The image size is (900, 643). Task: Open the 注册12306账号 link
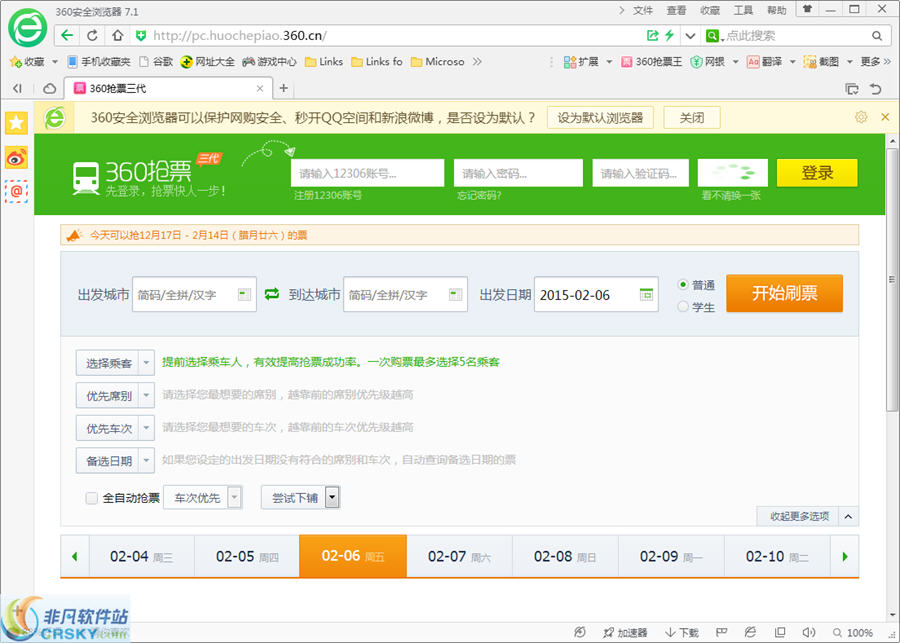(328, 195)
